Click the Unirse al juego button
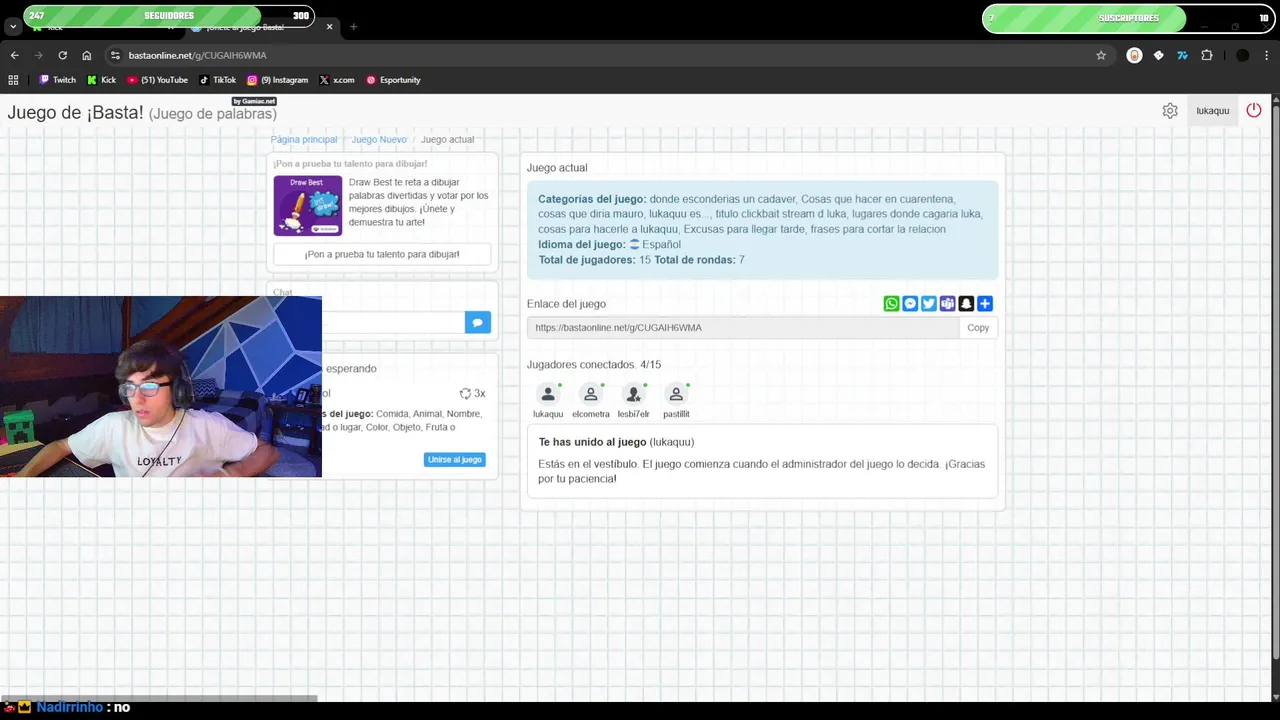 pos(455,459)
